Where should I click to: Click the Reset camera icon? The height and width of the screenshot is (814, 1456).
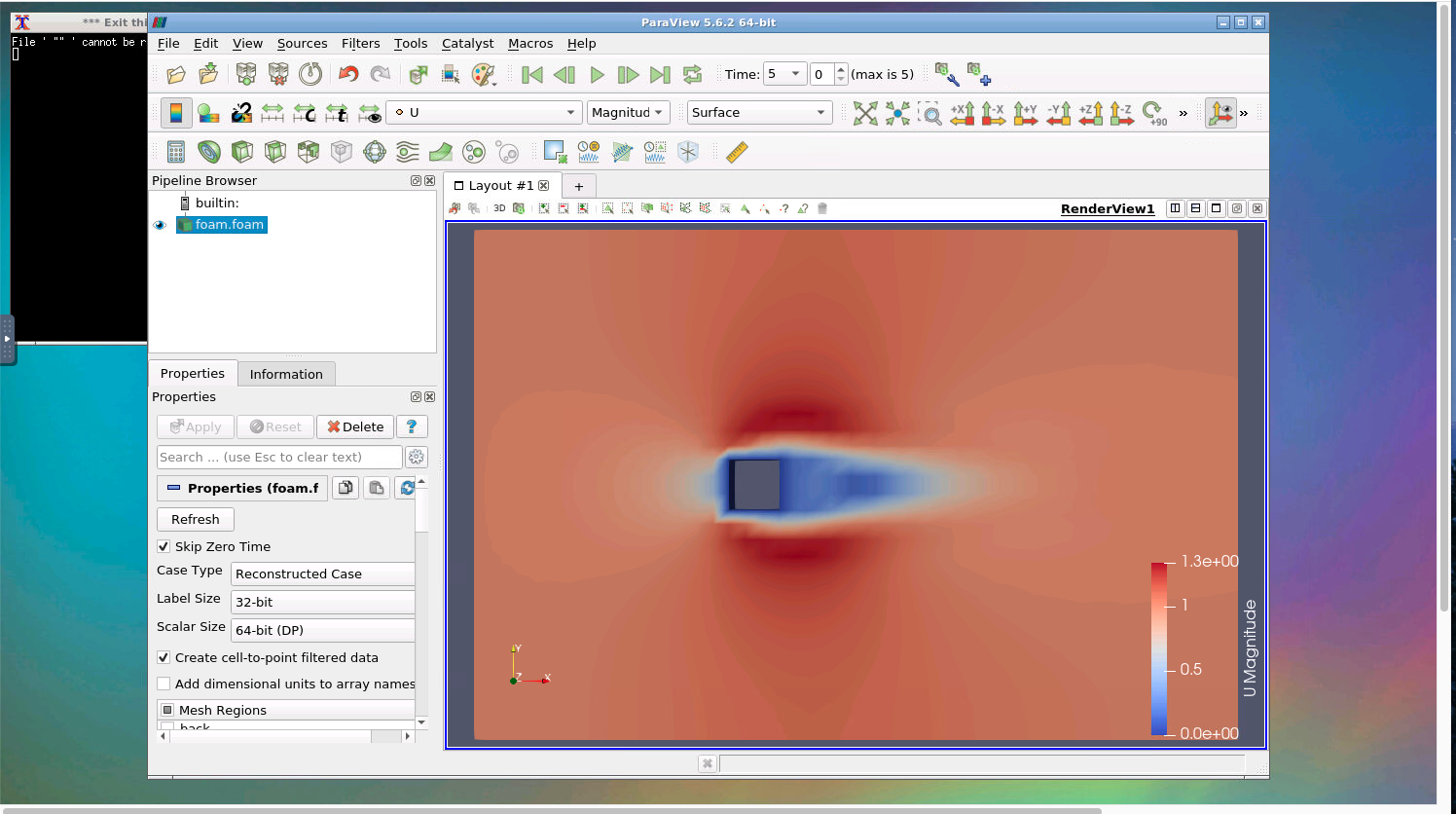coord(864,113)
